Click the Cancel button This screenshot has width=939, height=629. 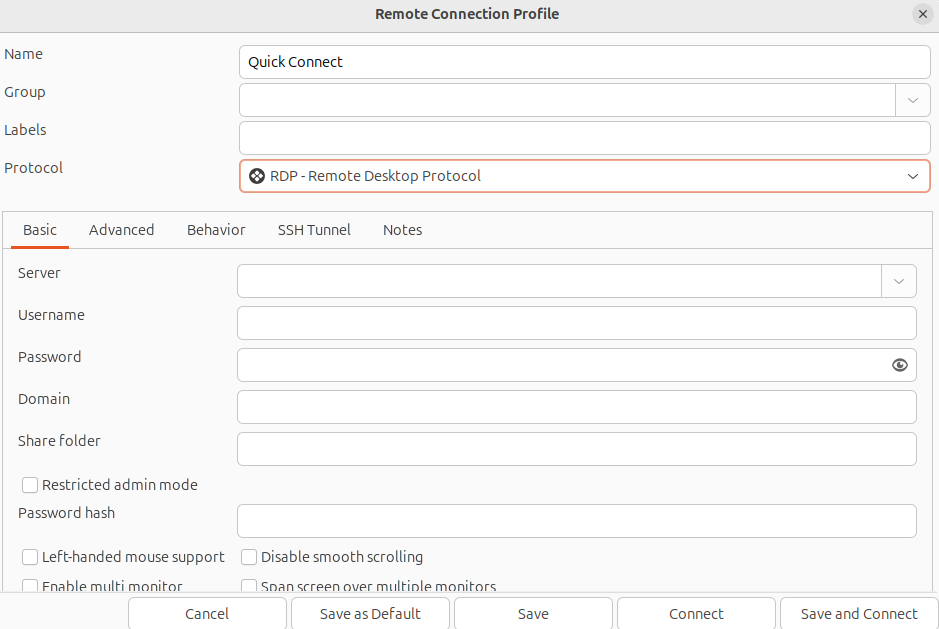coord(207,614)
